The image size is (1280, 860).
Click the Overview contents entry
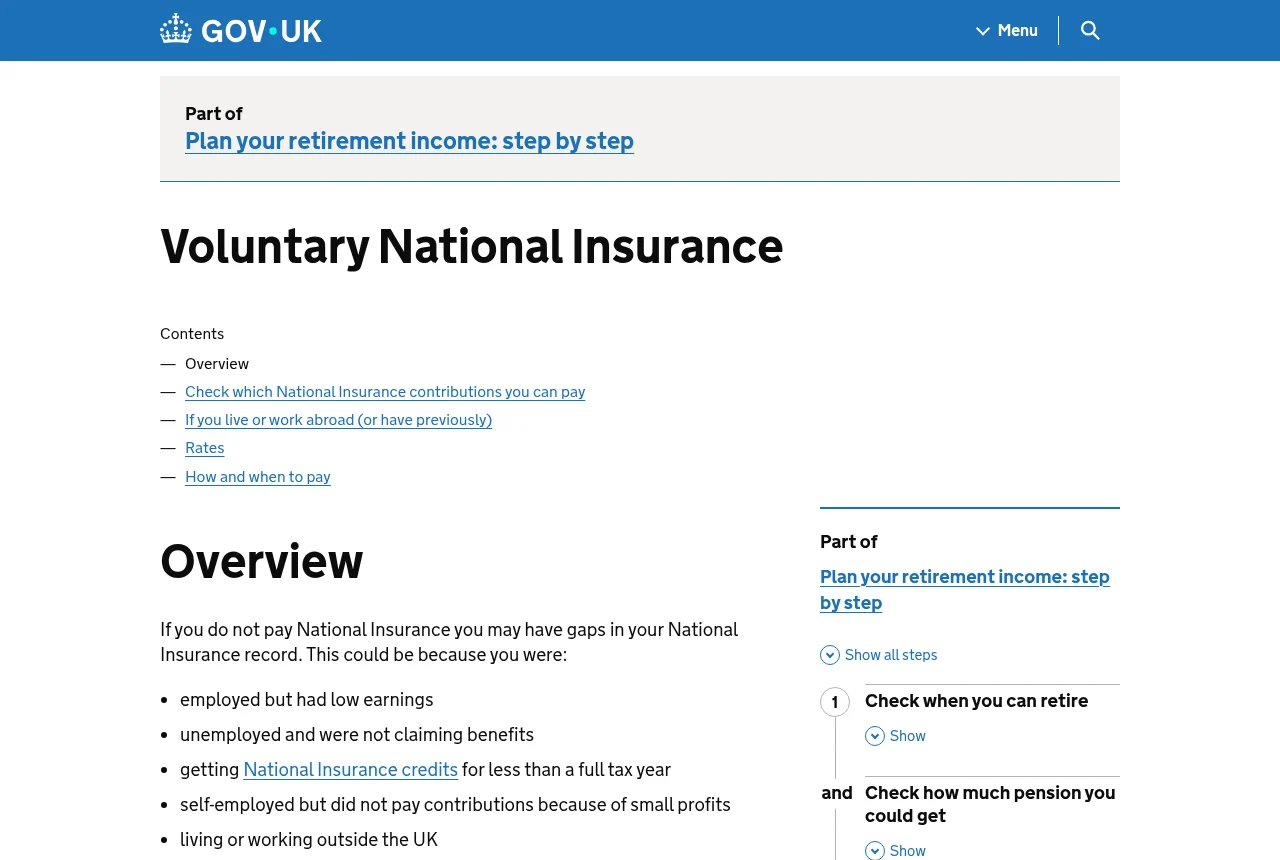(217, 364)
